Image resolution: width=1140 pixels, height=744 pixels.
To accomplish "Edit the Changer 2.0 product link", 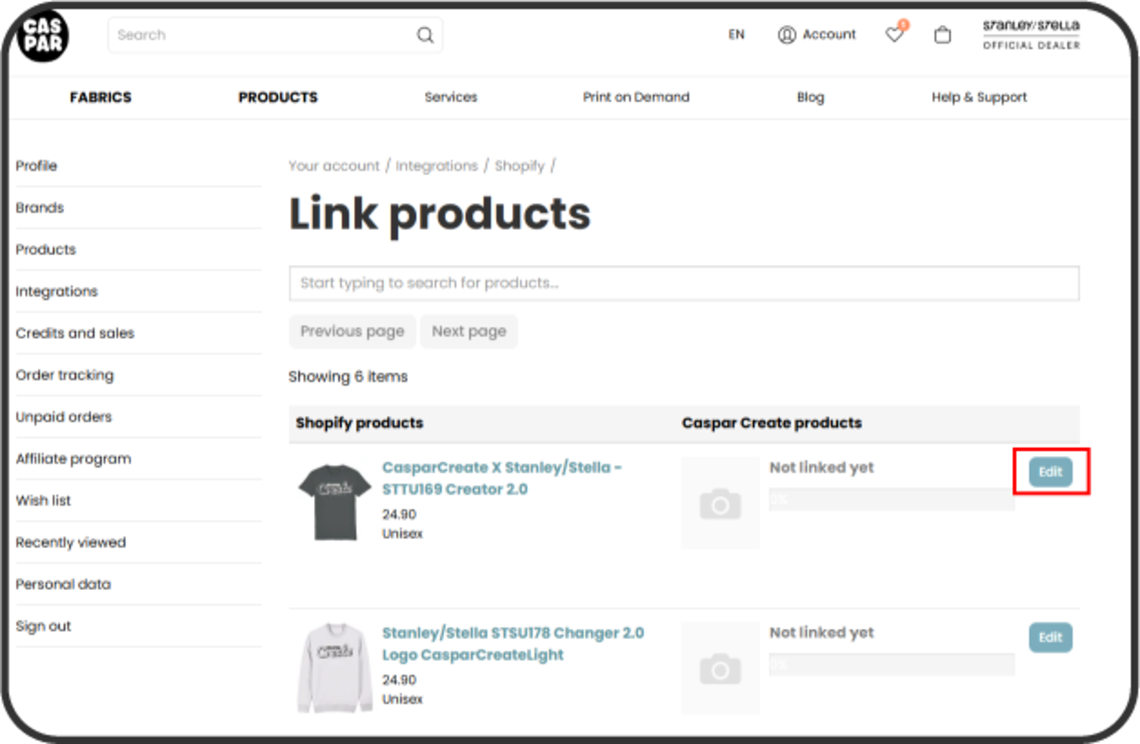I will (1049, 637).
